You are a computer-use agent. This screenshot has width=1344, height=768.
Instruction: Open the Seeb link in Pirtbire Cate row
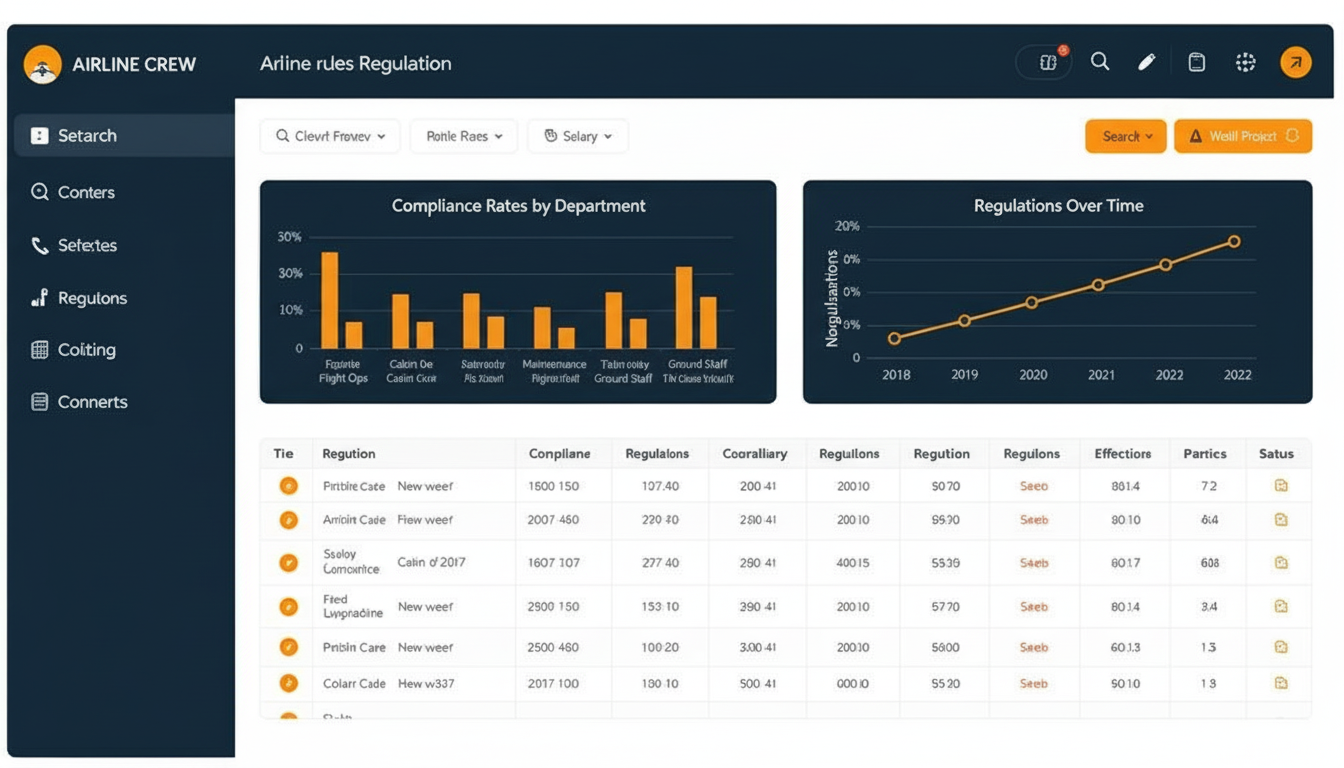click(x=1033, y=486)
